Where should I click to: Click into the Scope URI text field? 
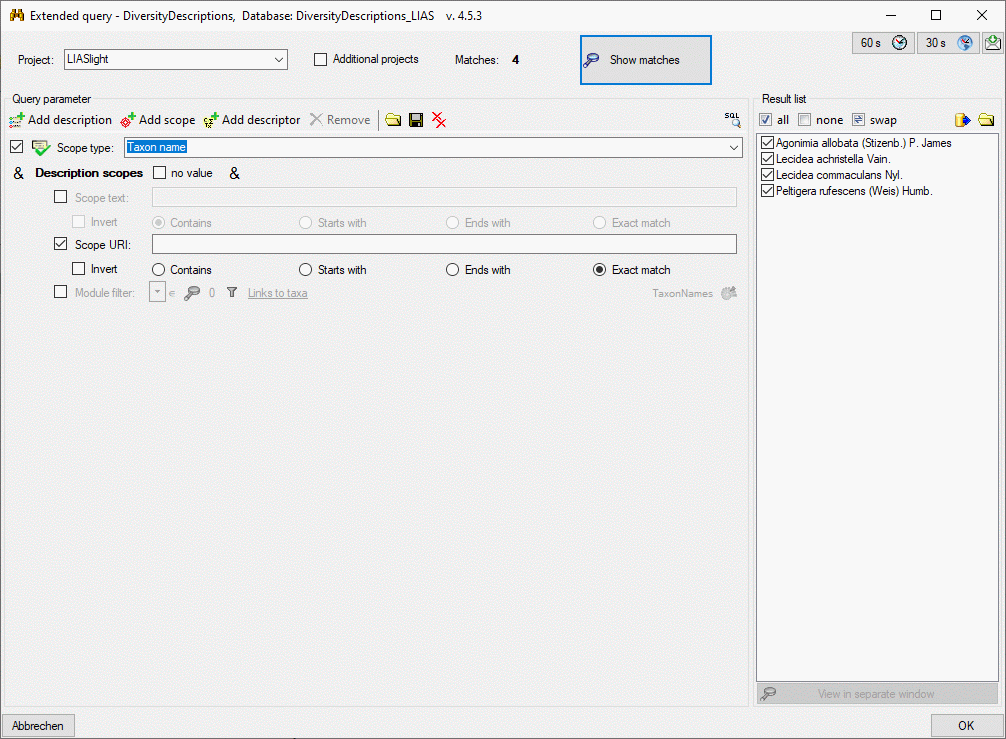coord(443,244)
